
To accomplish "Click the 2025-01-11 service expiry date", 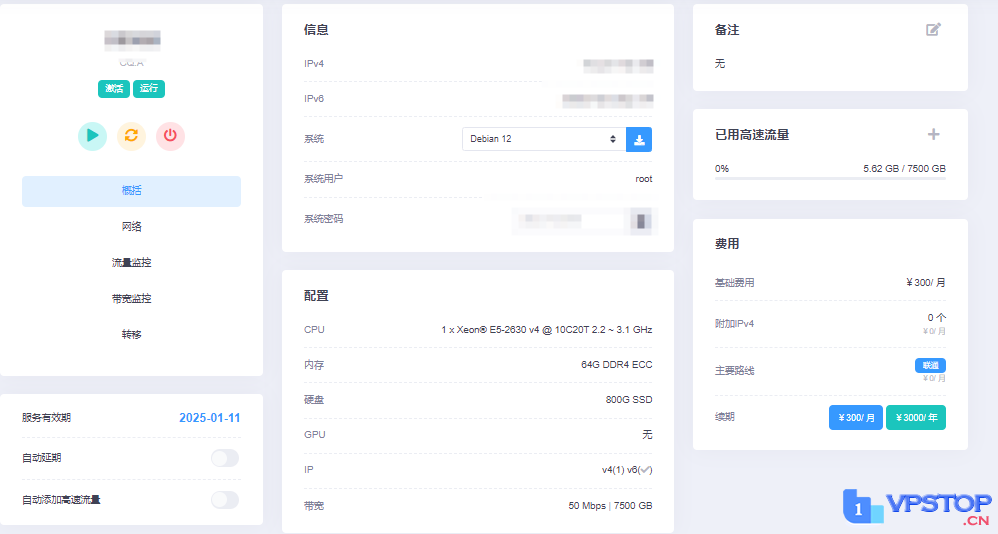I will 209,418.
